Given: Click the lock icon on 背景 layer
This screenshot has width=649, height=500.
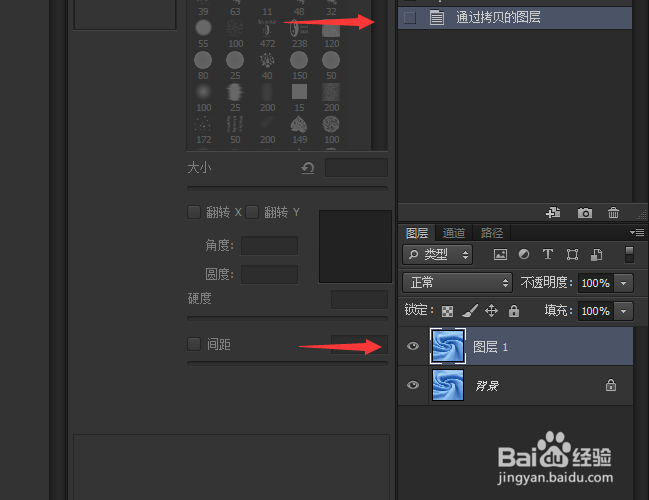Looking at the screenshot, I should (611, 385).
